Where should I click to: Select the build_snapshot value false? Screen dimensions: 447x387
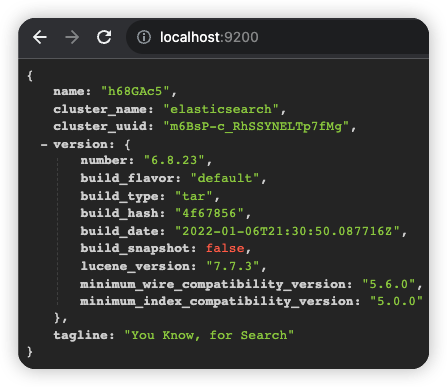[225, 248]
